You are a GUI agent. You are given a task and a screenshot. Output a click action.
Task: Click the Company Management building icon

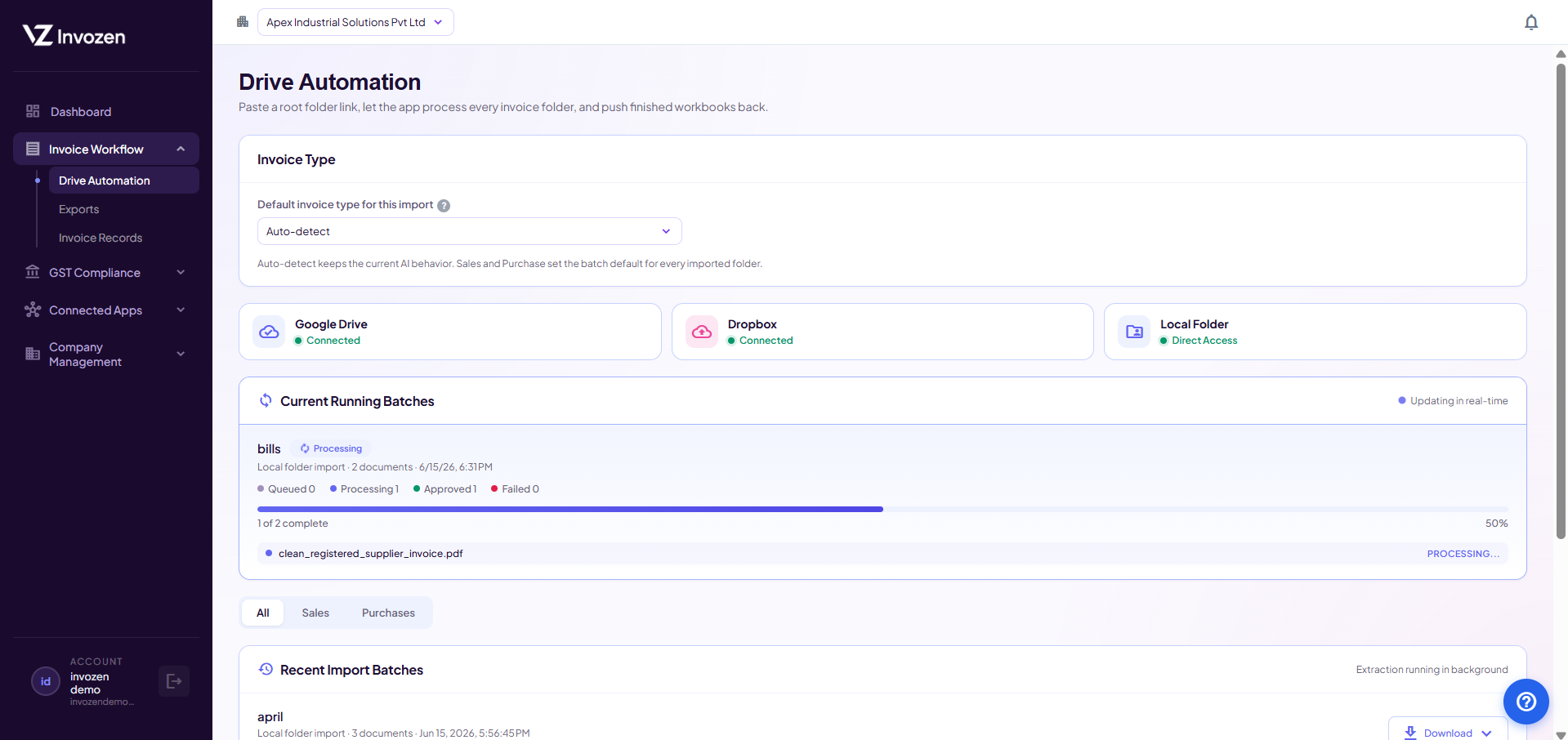click(x=33, y=354)
